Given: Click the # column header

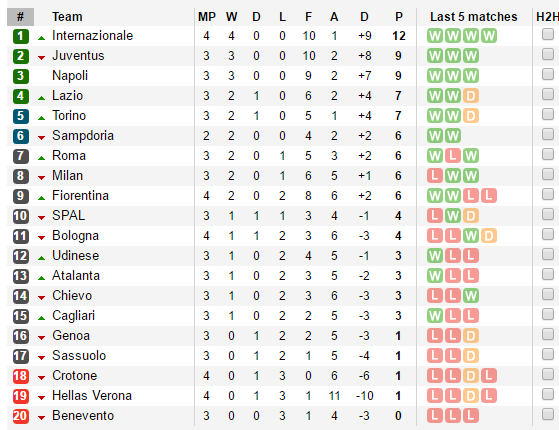Looking at the screenshot, I should [x=20, y=17].
